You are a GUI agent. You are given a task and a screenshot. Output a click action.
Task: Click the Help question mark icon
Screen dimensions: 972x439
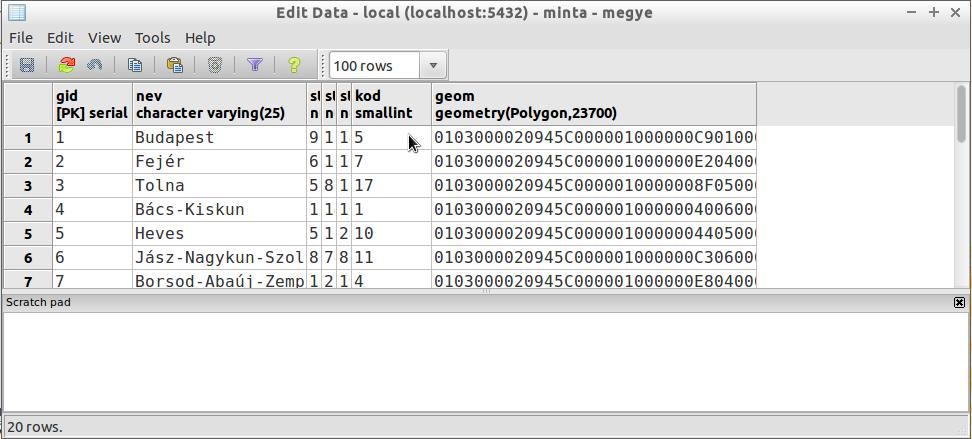[294, 65]
